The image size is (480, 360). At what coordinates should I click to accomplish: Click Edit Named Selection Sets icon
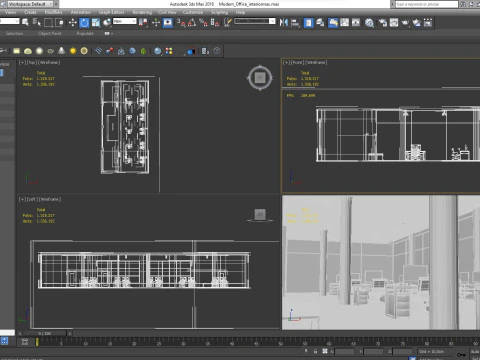[227, 22]
